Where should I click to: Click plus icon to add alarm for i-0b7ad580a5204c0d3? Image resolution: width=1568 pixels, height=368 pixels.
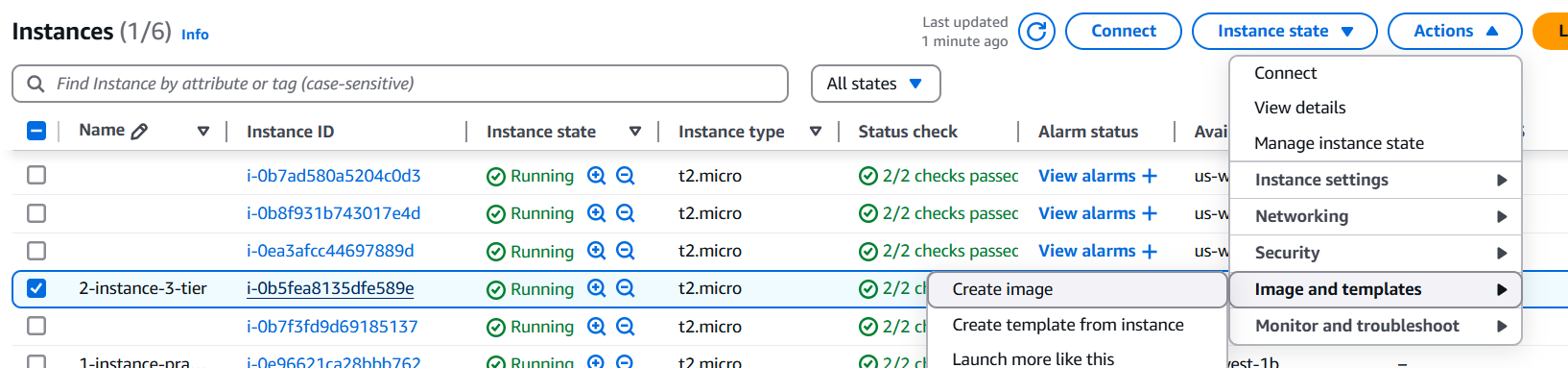[x=1150, y=176]
